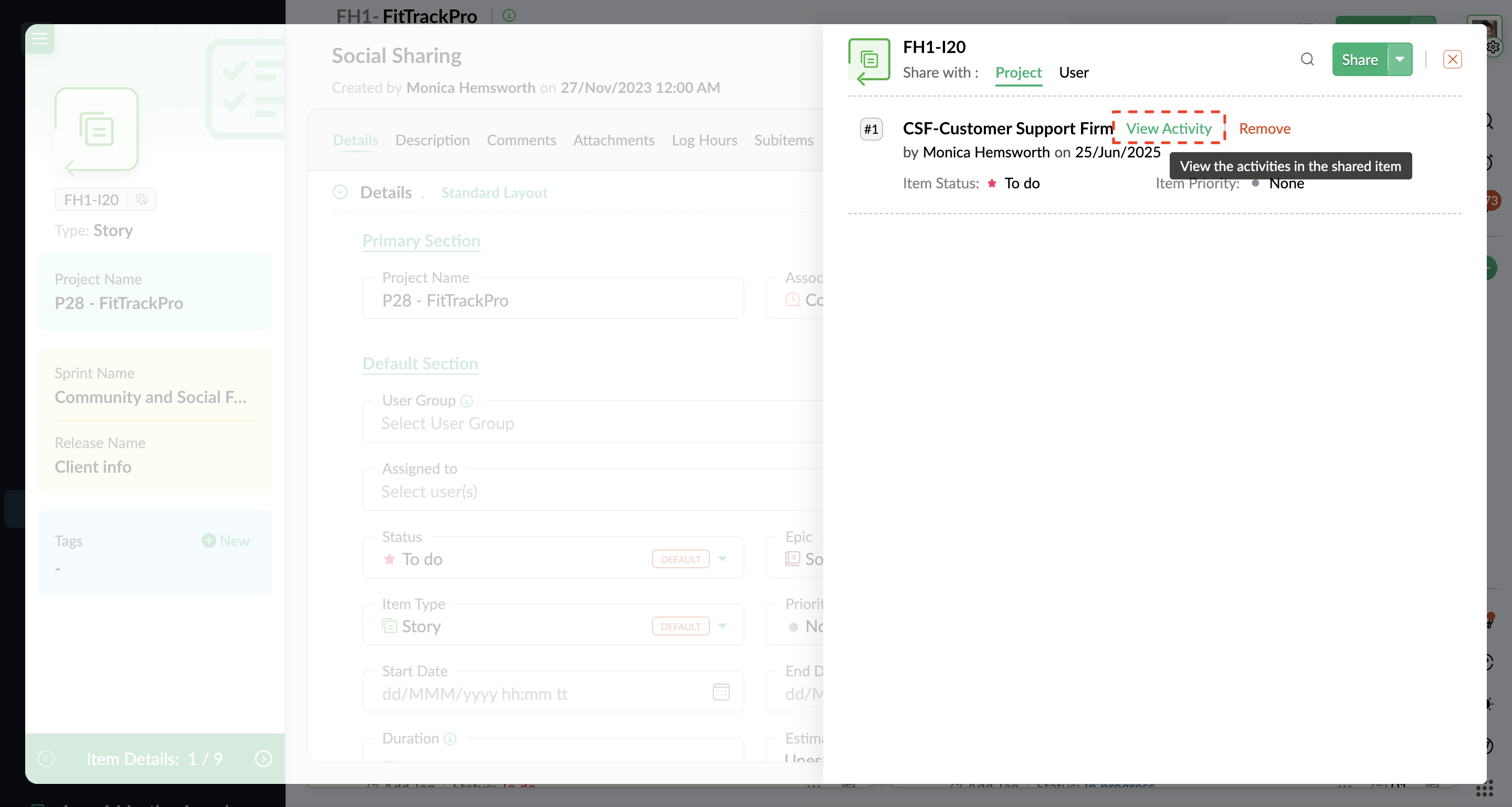Open the Subitems tab
This screenshot has width=1512, height=807.
click(x=784, y=140)
